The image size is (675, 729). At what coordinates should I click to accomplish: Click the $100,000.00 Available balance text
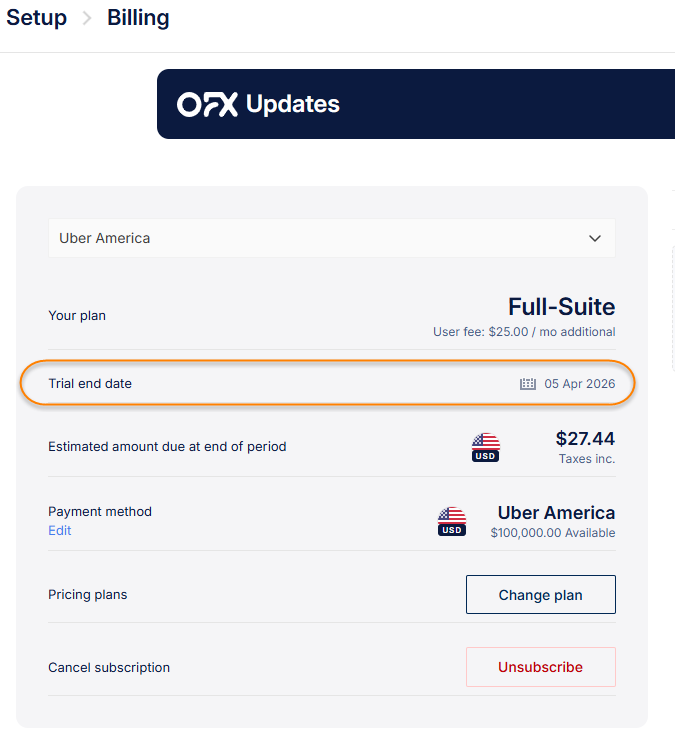coord(552,534)
